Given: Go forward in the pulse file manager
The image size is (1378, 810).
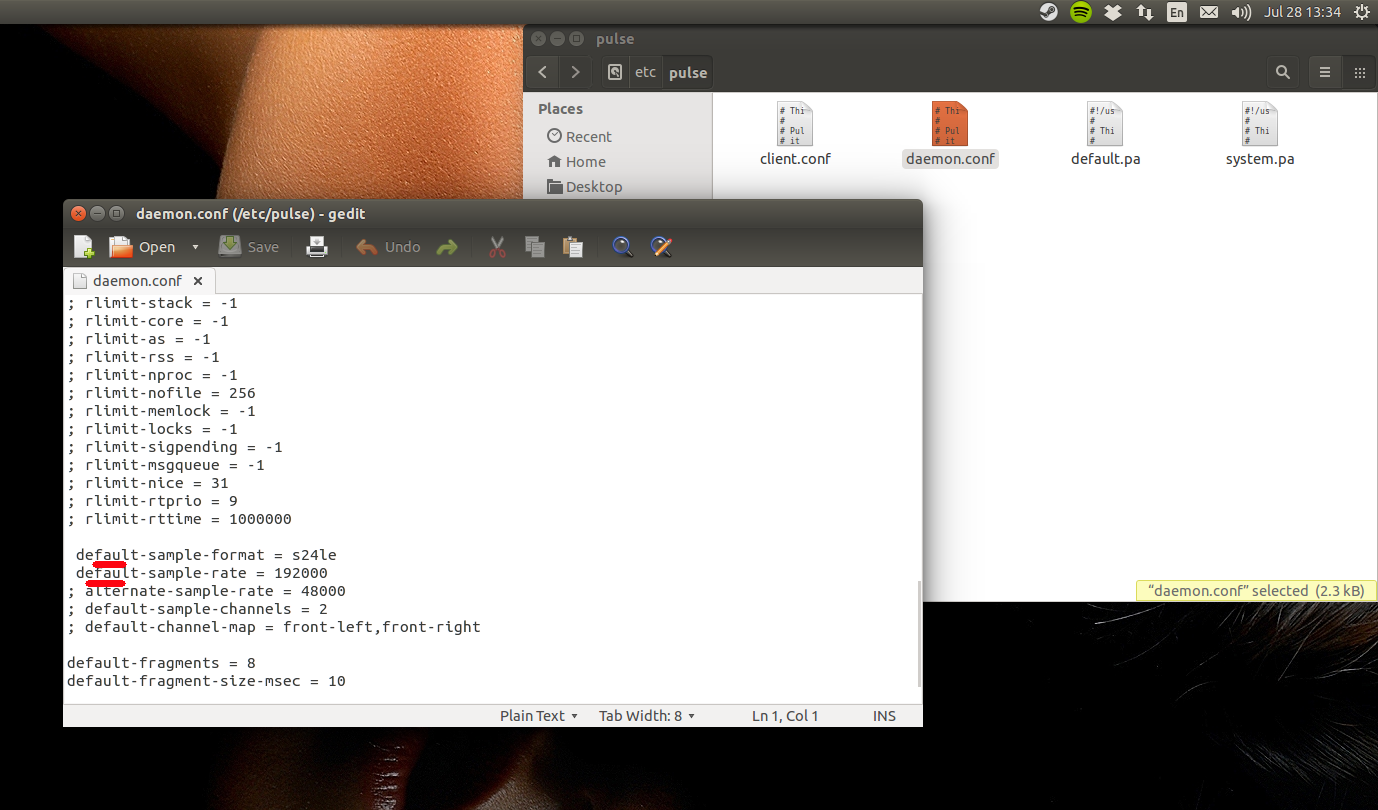Looking at the screenshot, I should [x=574, y=72].
